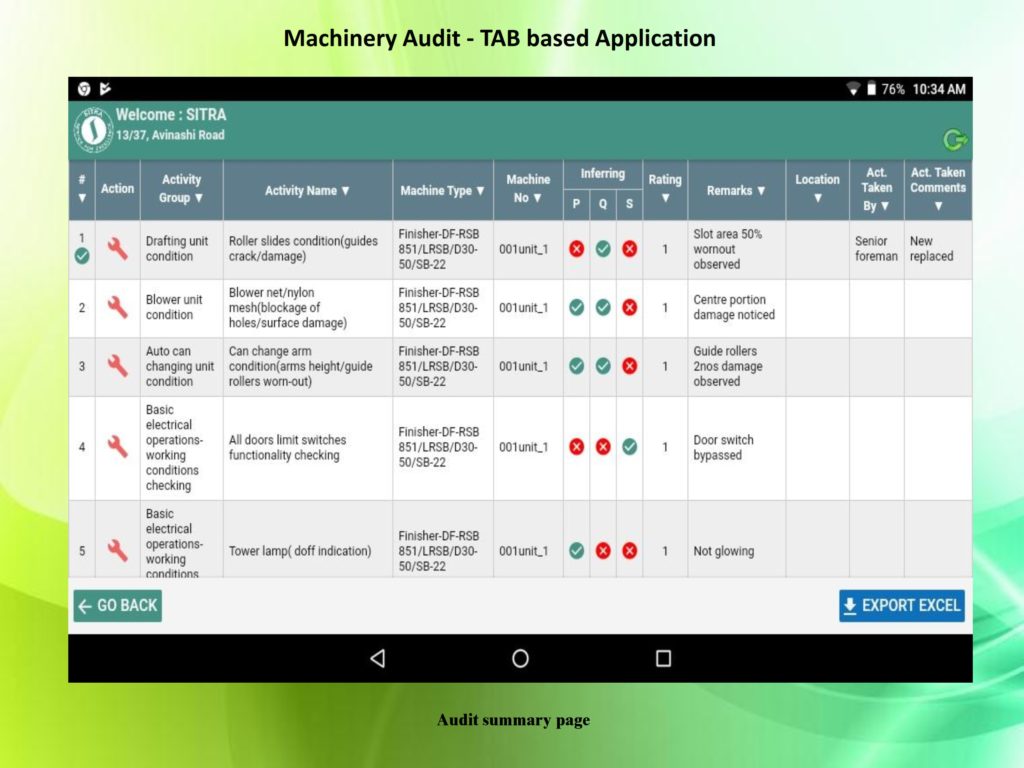Toggle P status in Door switch bypassed row
The height and width of the screenshot is (768, 1024).
point(577,447)
